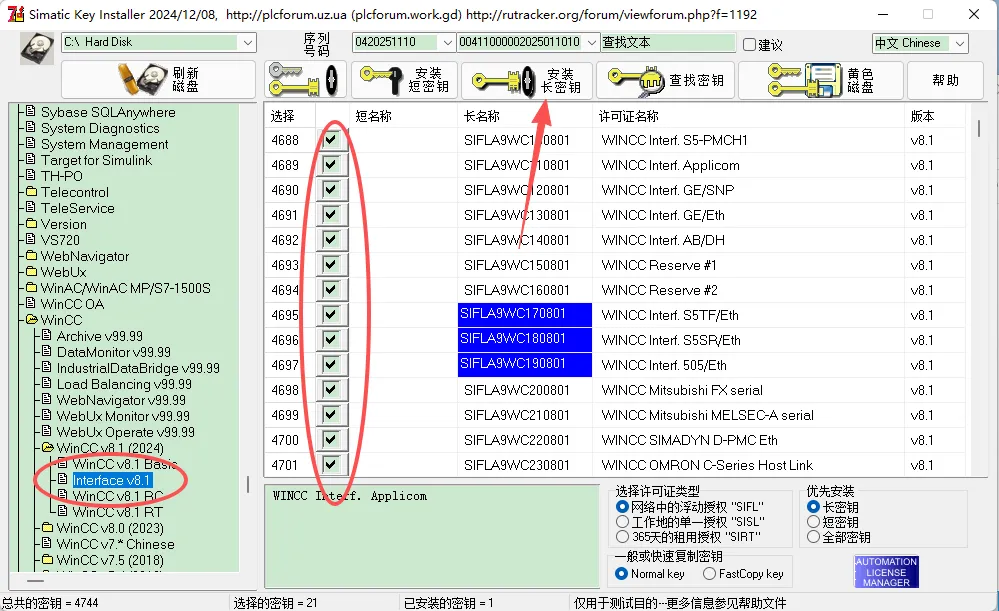Click the install short key button

404,80
